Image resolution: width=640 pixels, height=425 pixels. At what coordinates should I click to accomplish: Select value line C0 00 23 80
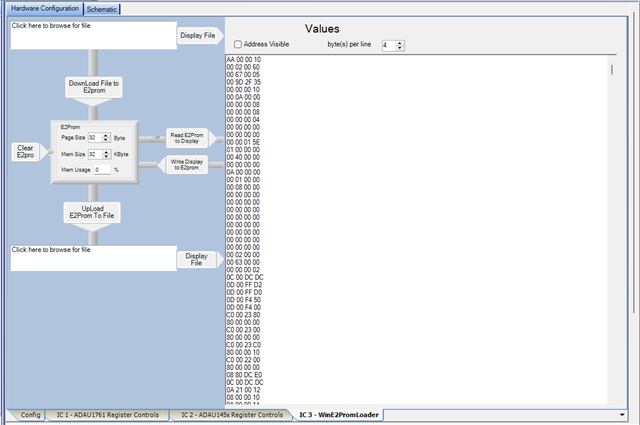coord(244,315)
